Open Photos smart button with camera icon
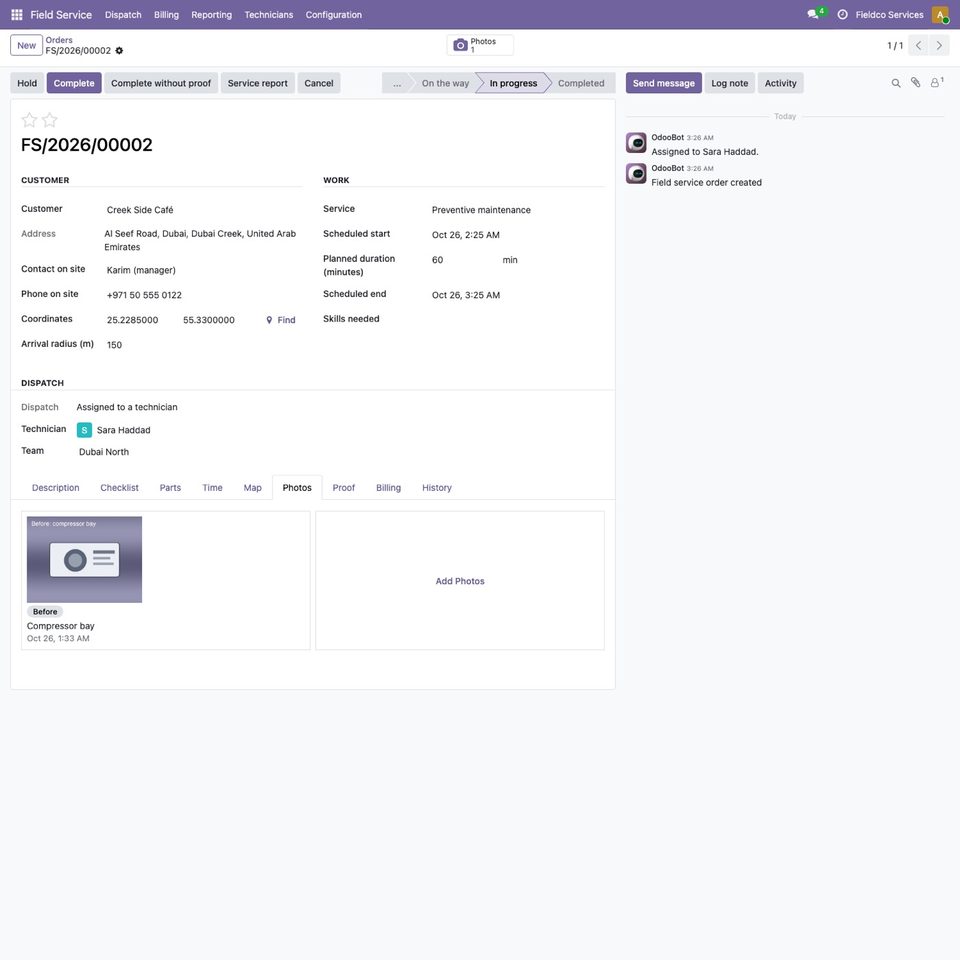The height and width of the screenshot is (960, 960). click(480, 45)
